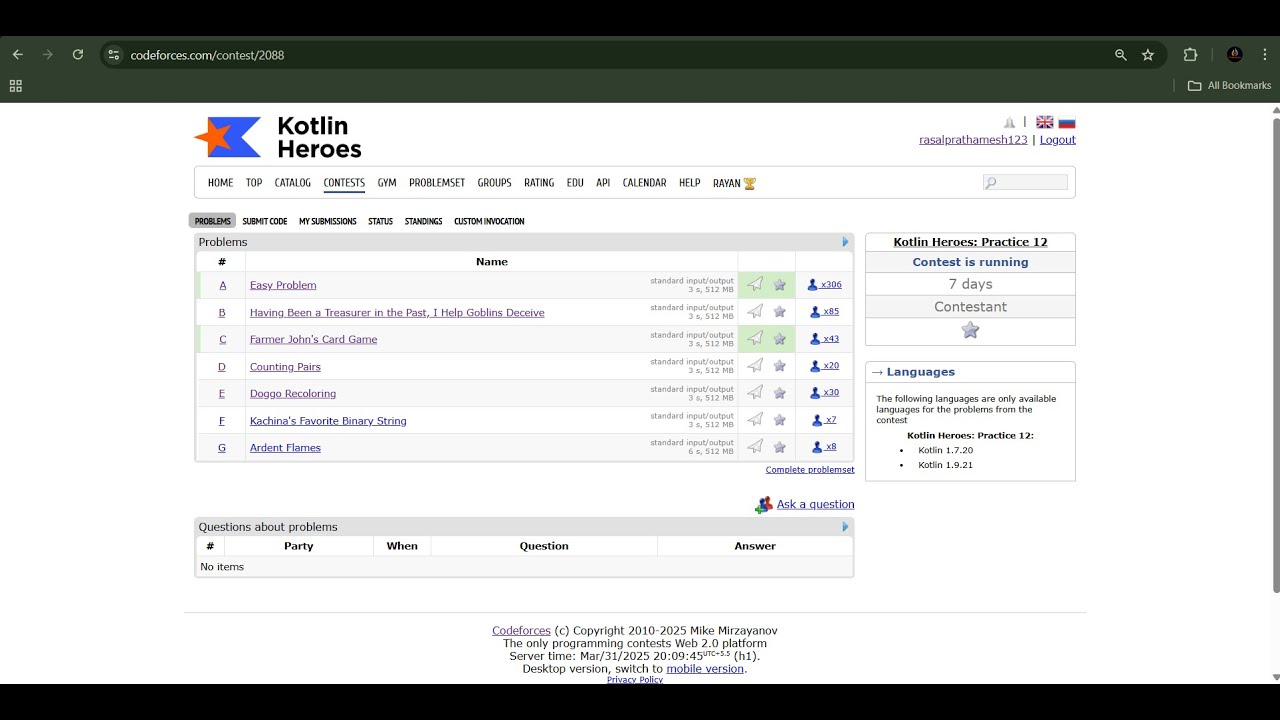Toggle contest favorite star in sidebar
The height and width of the screenshot is (720, 1280).
970,331
